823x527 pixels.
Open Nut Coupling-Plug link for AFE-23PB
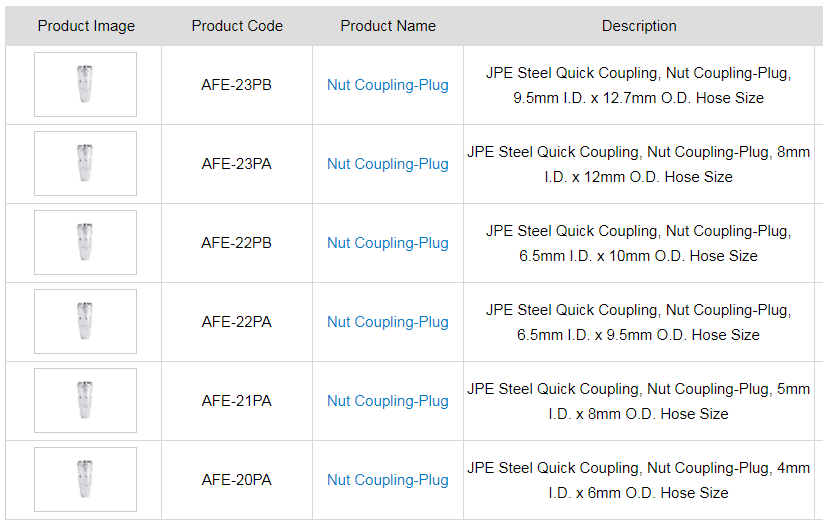[x=387, y=85]
